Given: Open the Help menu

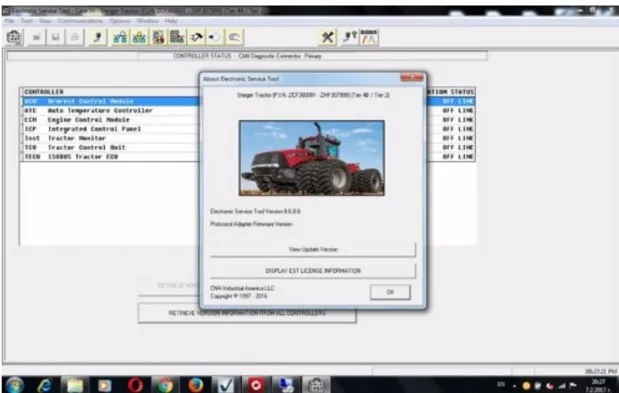Looking at the screenshot, I should (171, 21).
